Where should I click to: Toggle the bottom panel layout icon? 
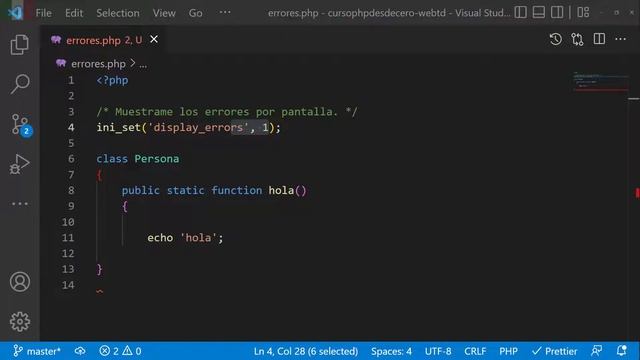point(539,13)
